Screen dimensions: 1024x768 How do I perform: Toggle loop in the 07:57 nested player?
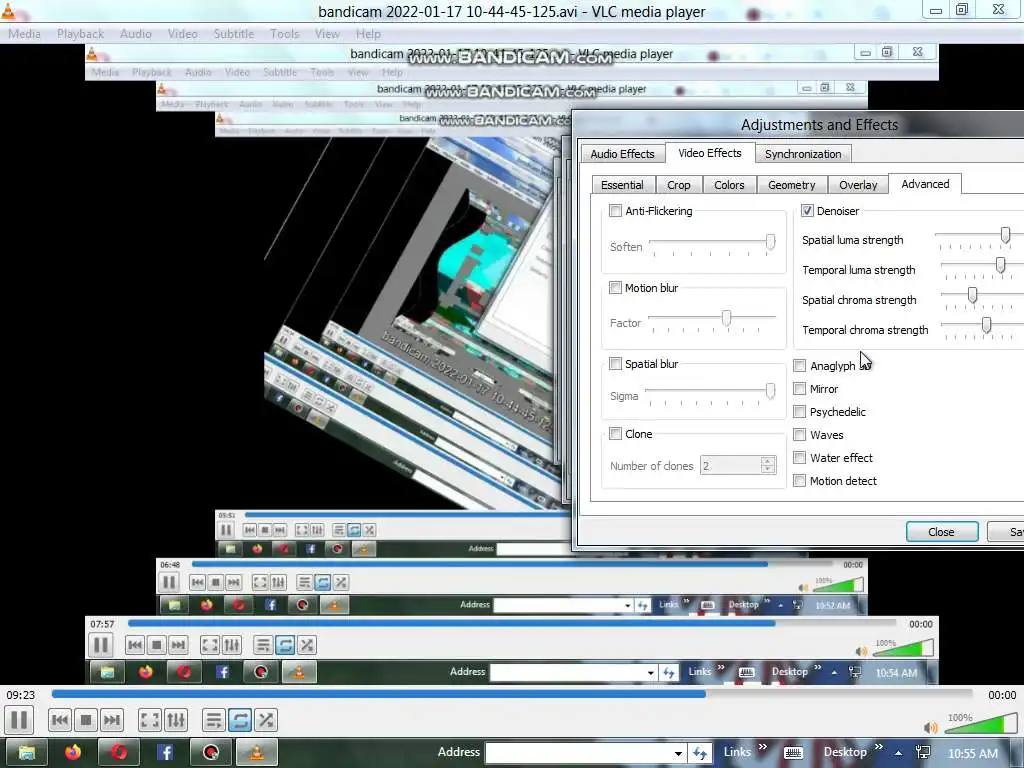[x=285, y=645]
